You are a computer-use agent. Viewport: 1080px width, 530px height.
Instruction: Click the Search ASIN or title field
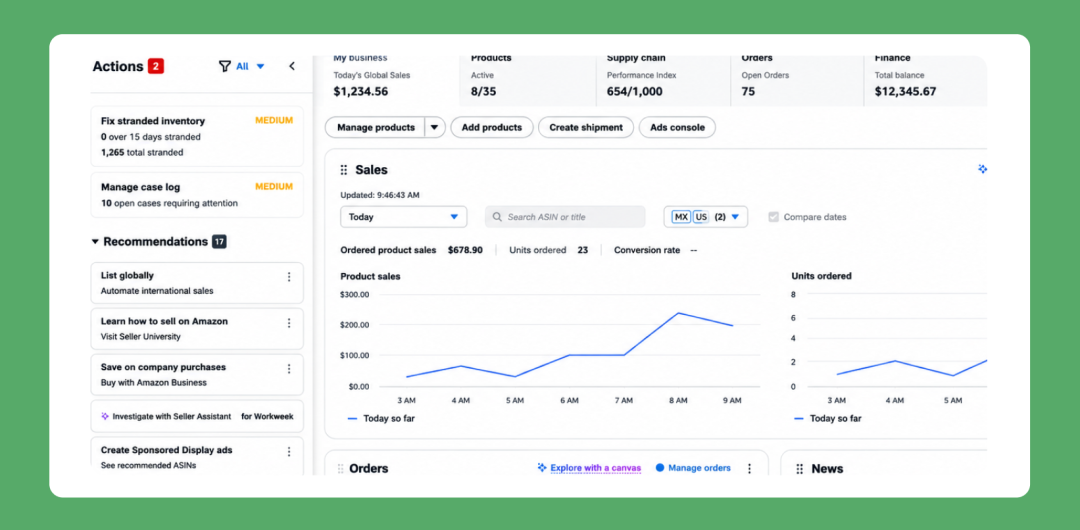[x=565, y=216]
